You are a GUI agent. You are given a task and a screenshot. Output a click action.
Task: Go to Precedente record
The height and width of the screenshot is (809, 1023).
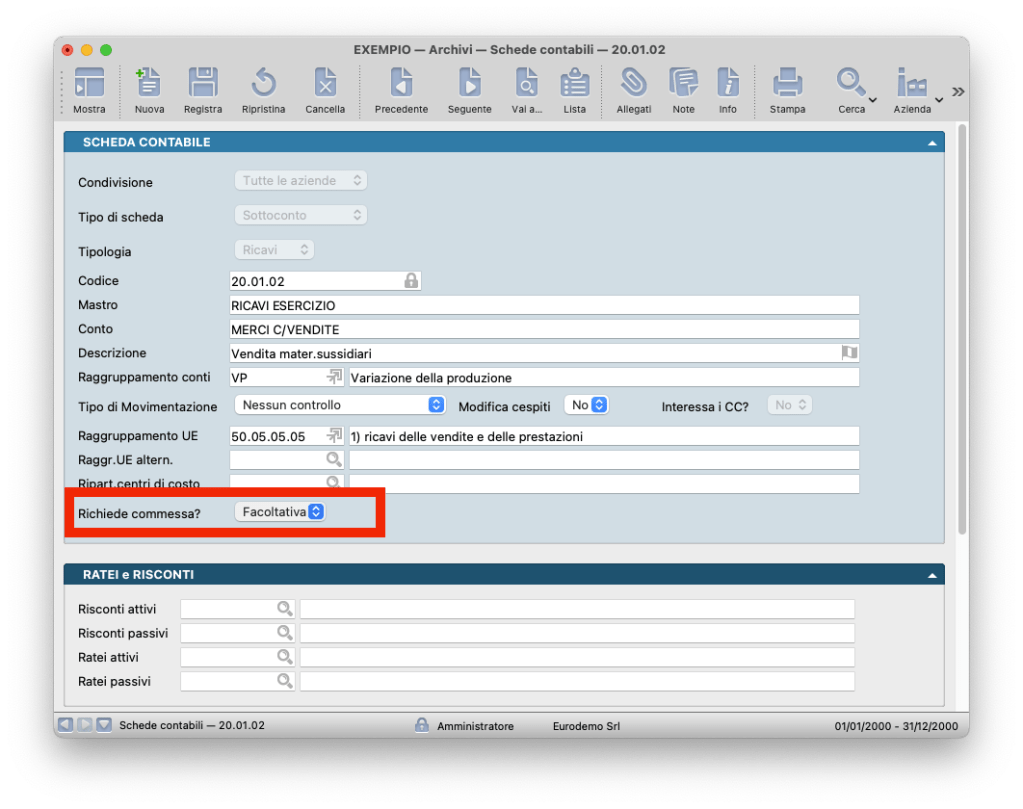[401, 88]
